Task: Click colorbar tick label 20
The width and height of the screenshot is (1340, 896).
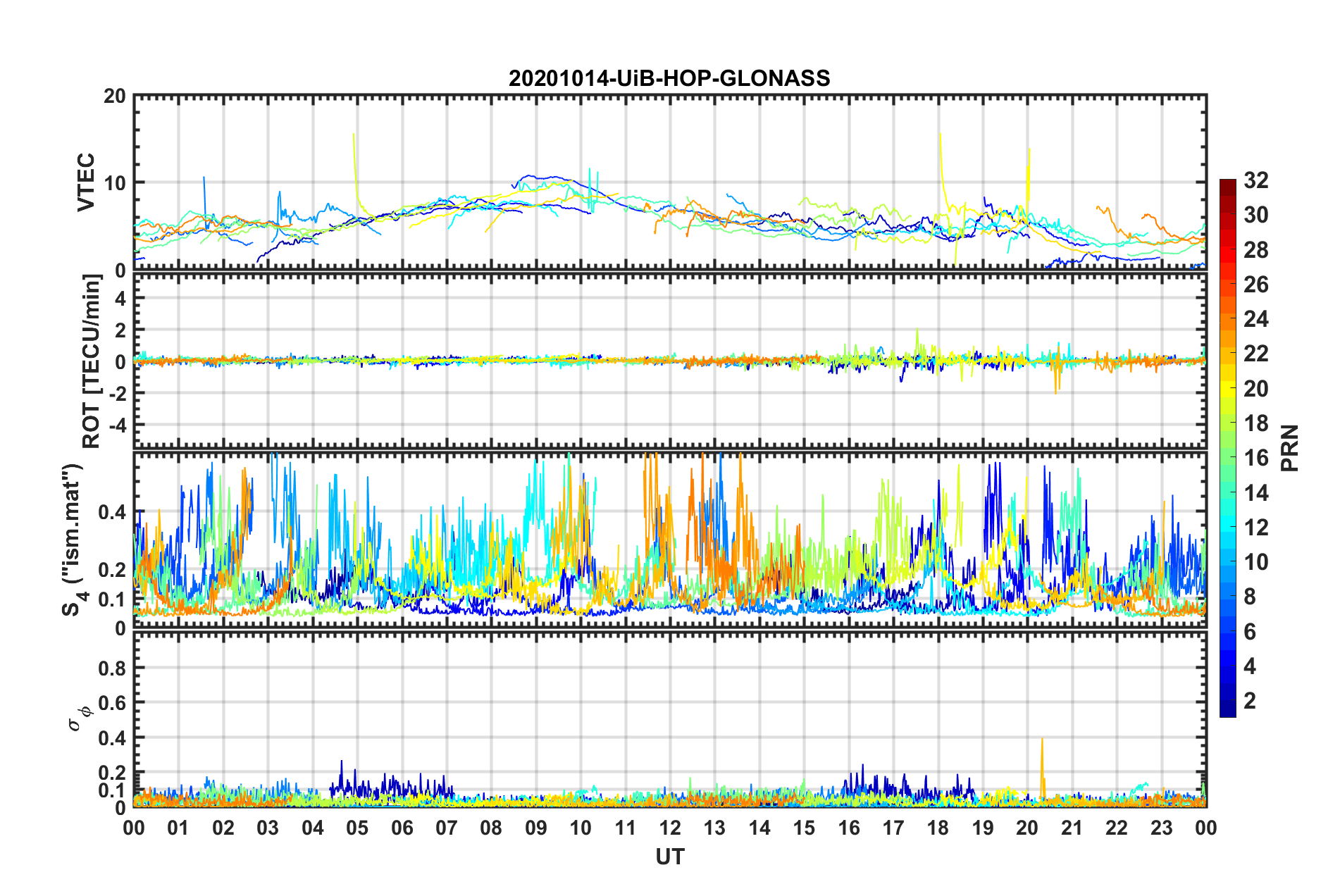Action: (1256, 389)
